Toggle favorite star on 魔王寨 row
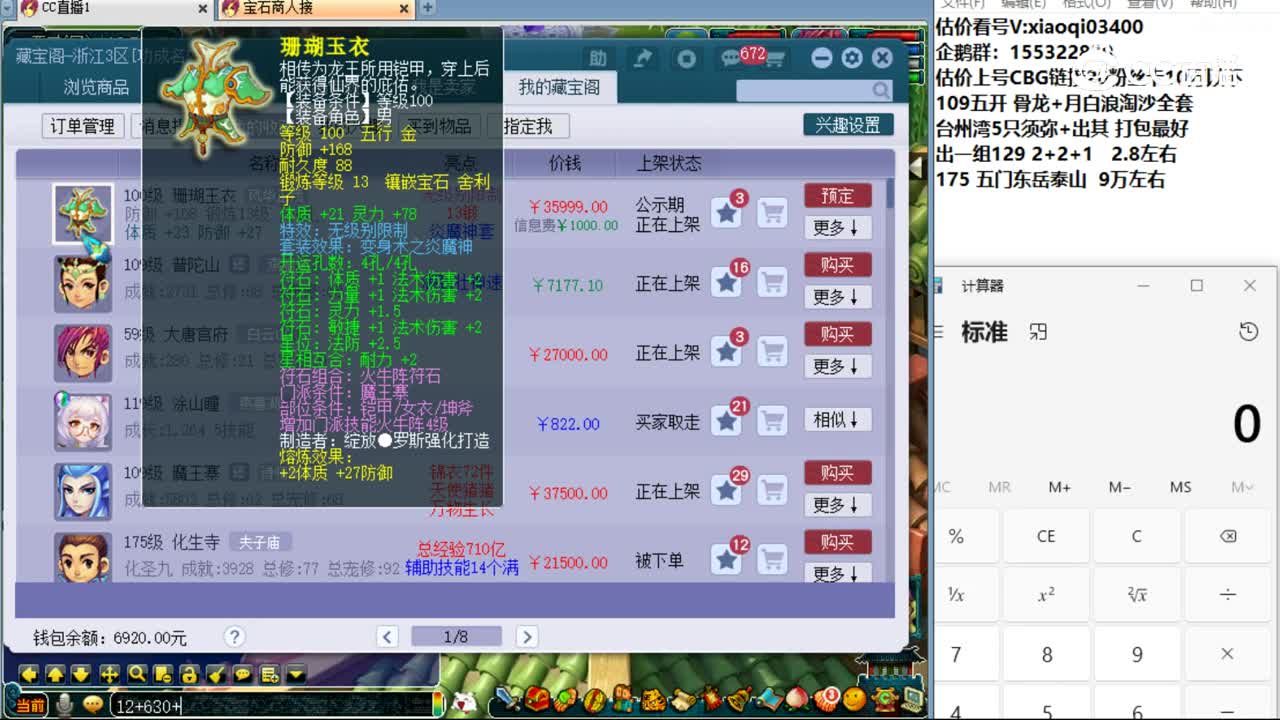The image size is (1280, 720). click(727, 491)
